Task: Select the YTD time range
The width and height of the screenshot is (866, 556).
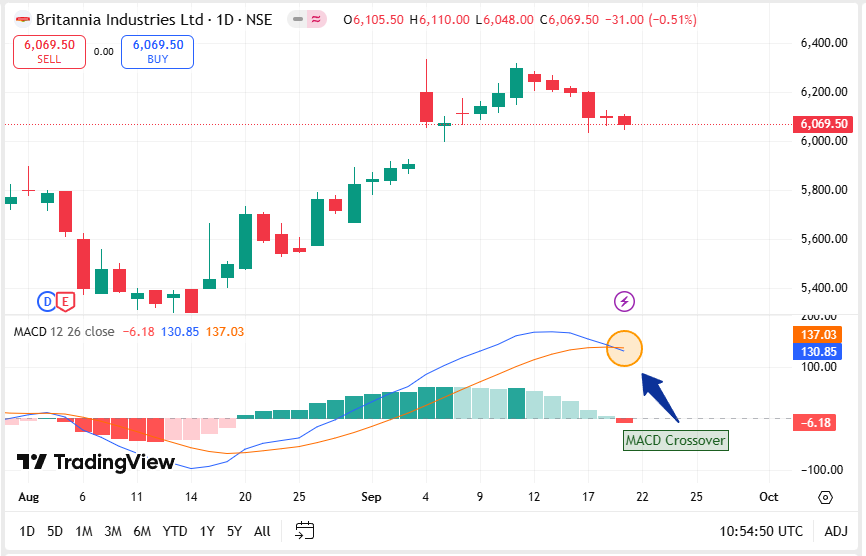Action: pos(175,531)
